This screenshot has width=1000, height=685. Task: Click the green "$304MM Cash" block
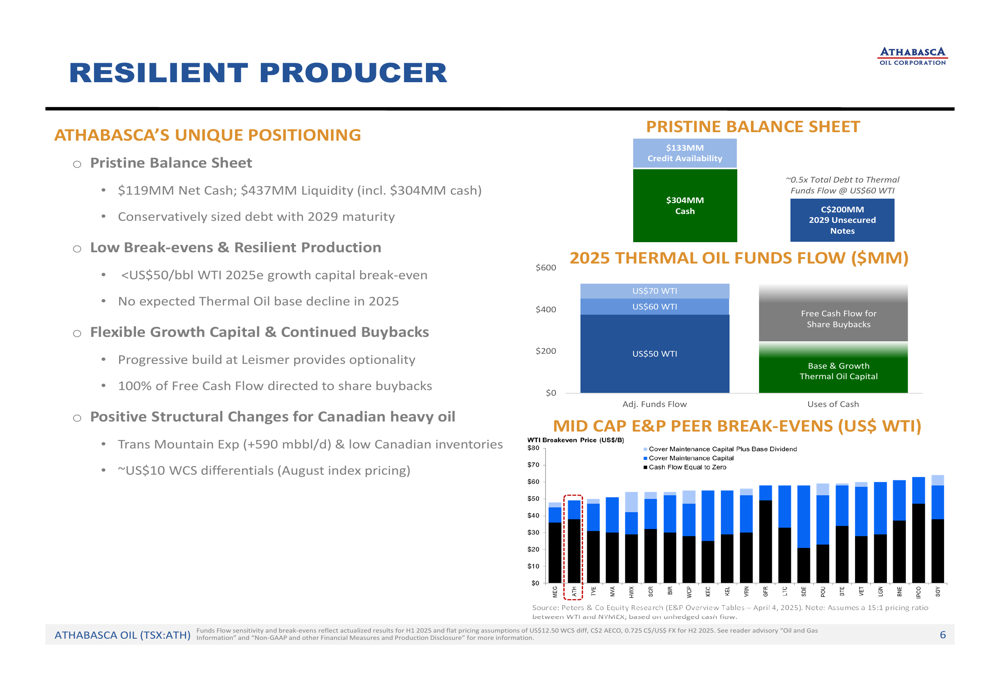point(685,205)
